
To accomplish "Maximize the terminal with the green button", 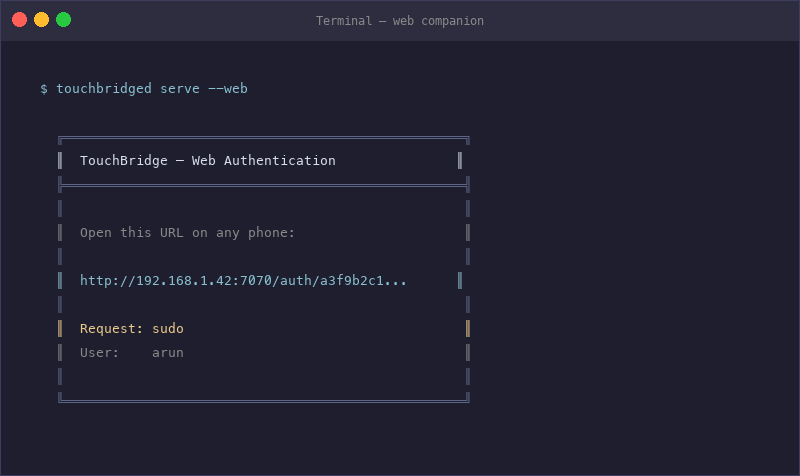I will click(x=63, y=20).
